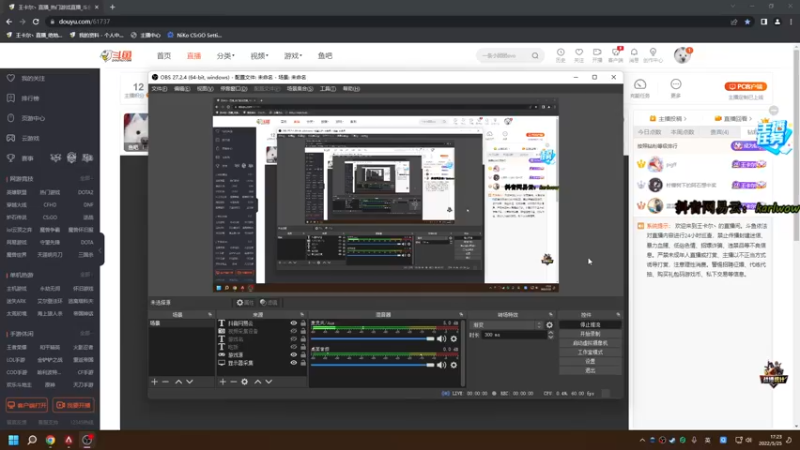
Task: Expand 直播回看 section arrow
Action: click(751, 119)
